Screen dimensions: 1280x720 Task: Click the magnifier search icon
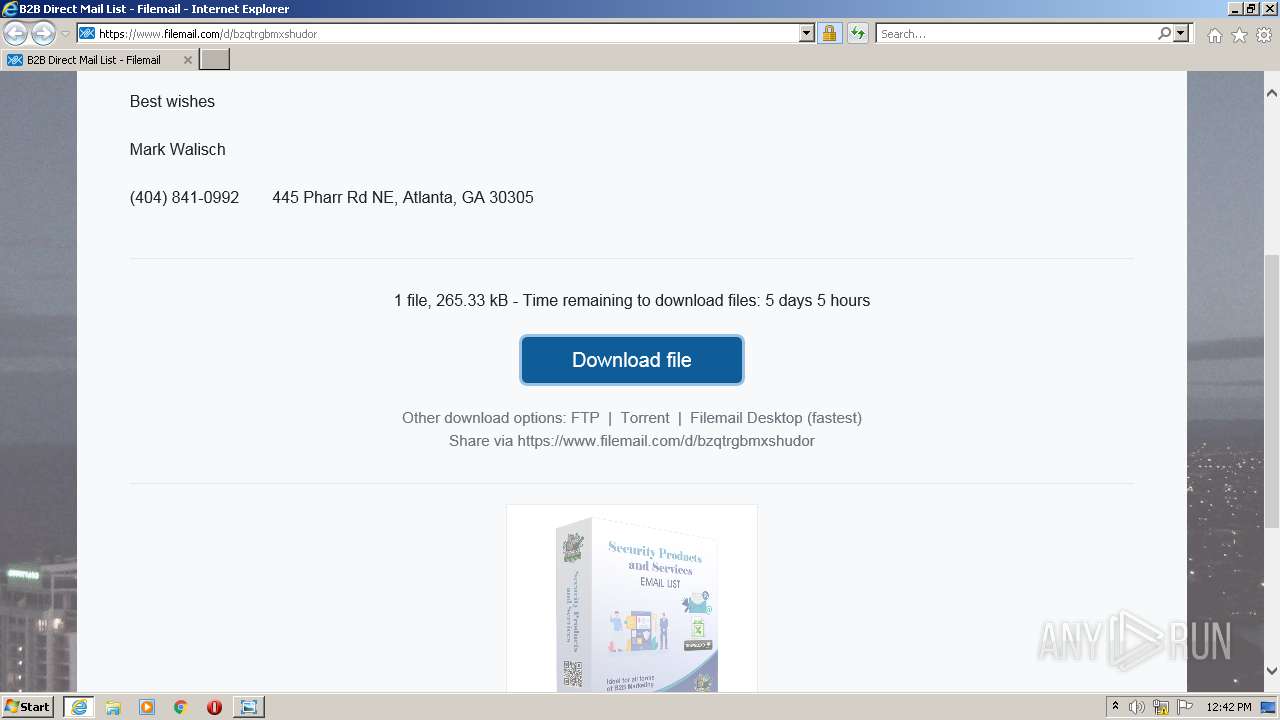click(x=1165, y=33)
